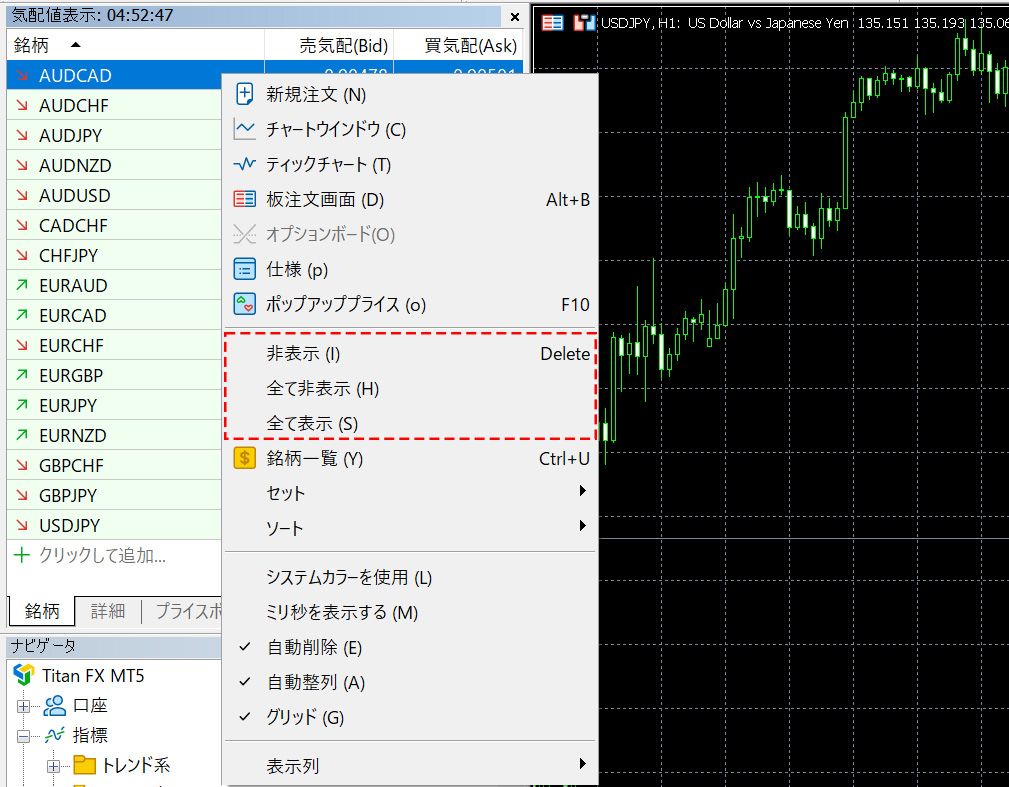This screenshot has height=787, width=1009.
Task: Expand the 口座 node in the Navigator tree
Action: (21, 705)
